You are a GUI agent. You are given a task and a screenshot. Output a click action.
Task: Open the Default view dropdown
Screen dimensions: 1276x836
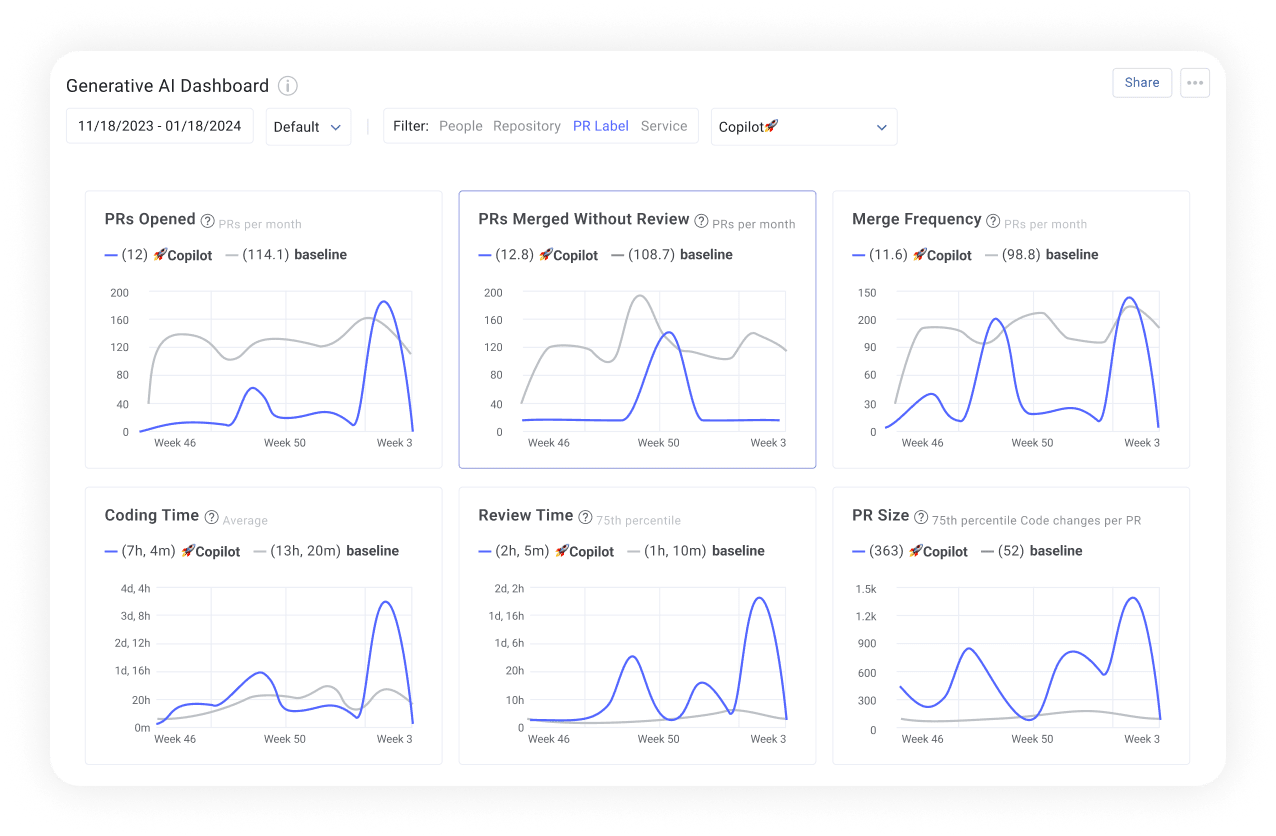(308, 127)
